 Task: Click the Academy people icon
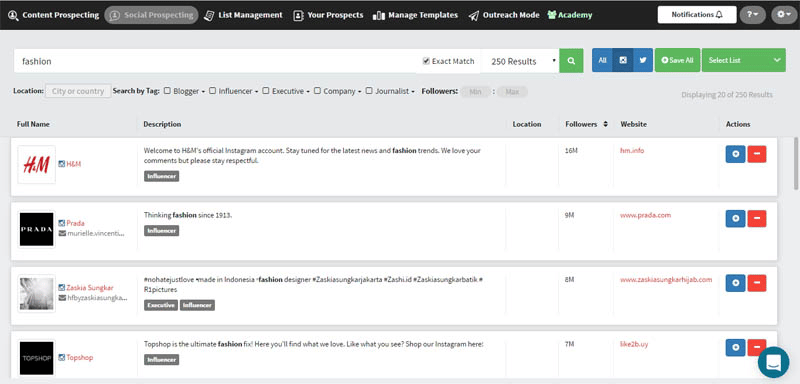552,15
